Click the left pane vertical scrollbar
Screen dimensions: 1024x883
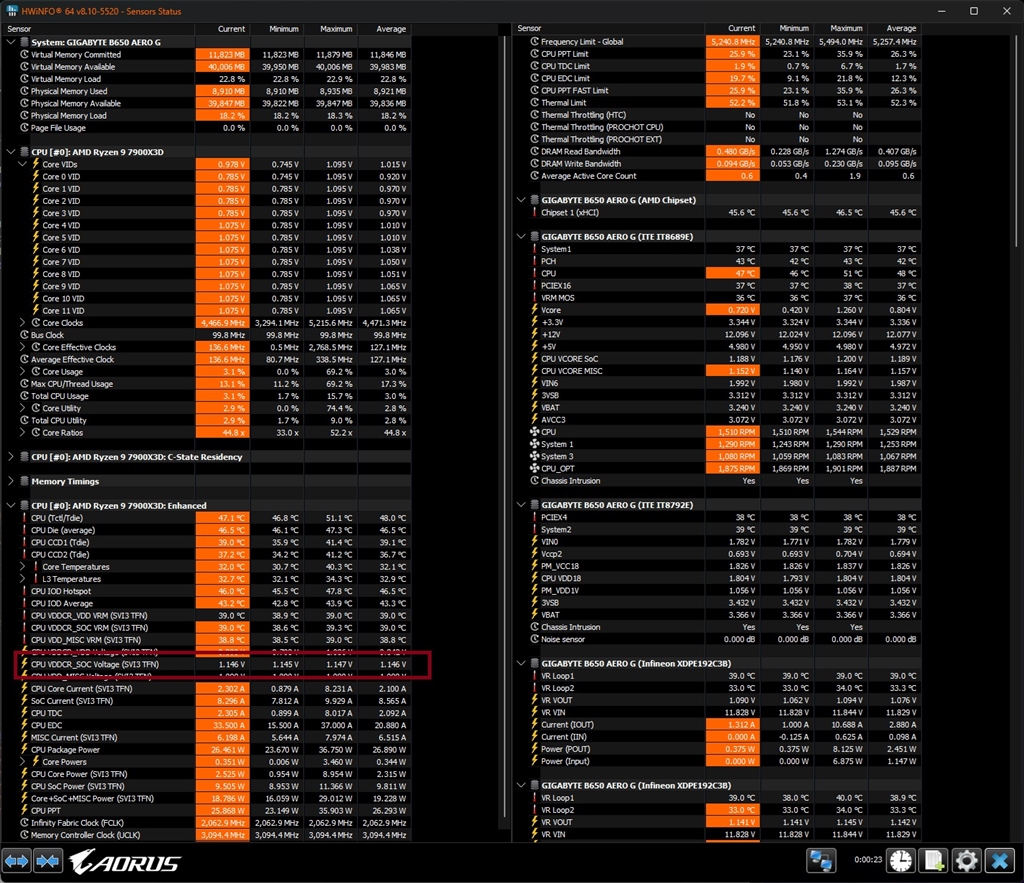tap(504, 425)
